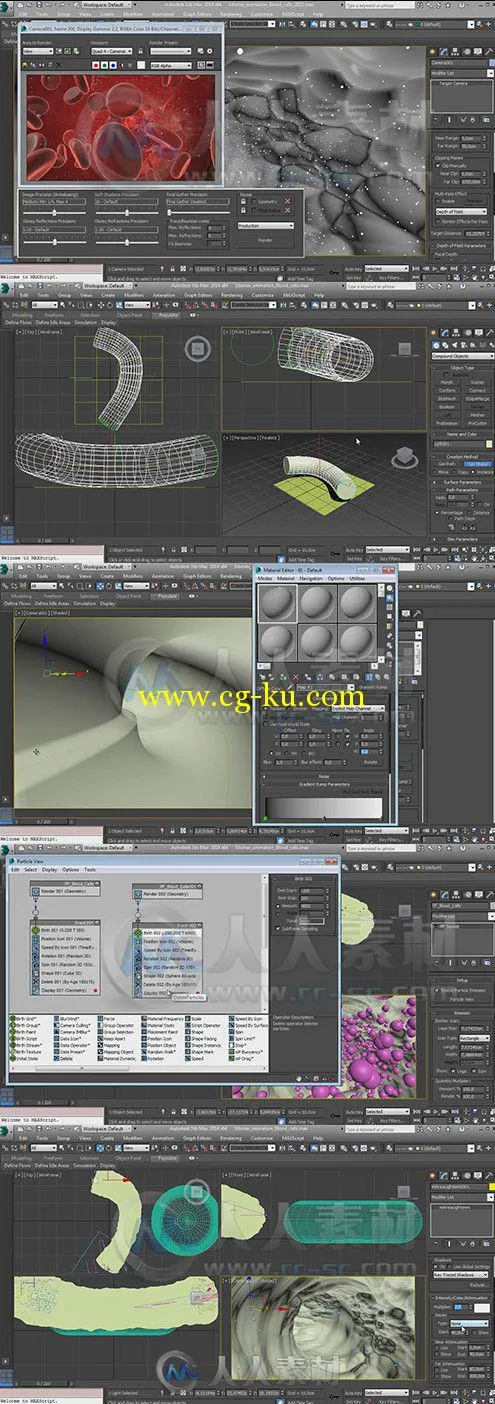Open the Depth of Field effect dropdown
This screenshot has width=495, height=1404.
pyautogui.click(x=461, y=212)
